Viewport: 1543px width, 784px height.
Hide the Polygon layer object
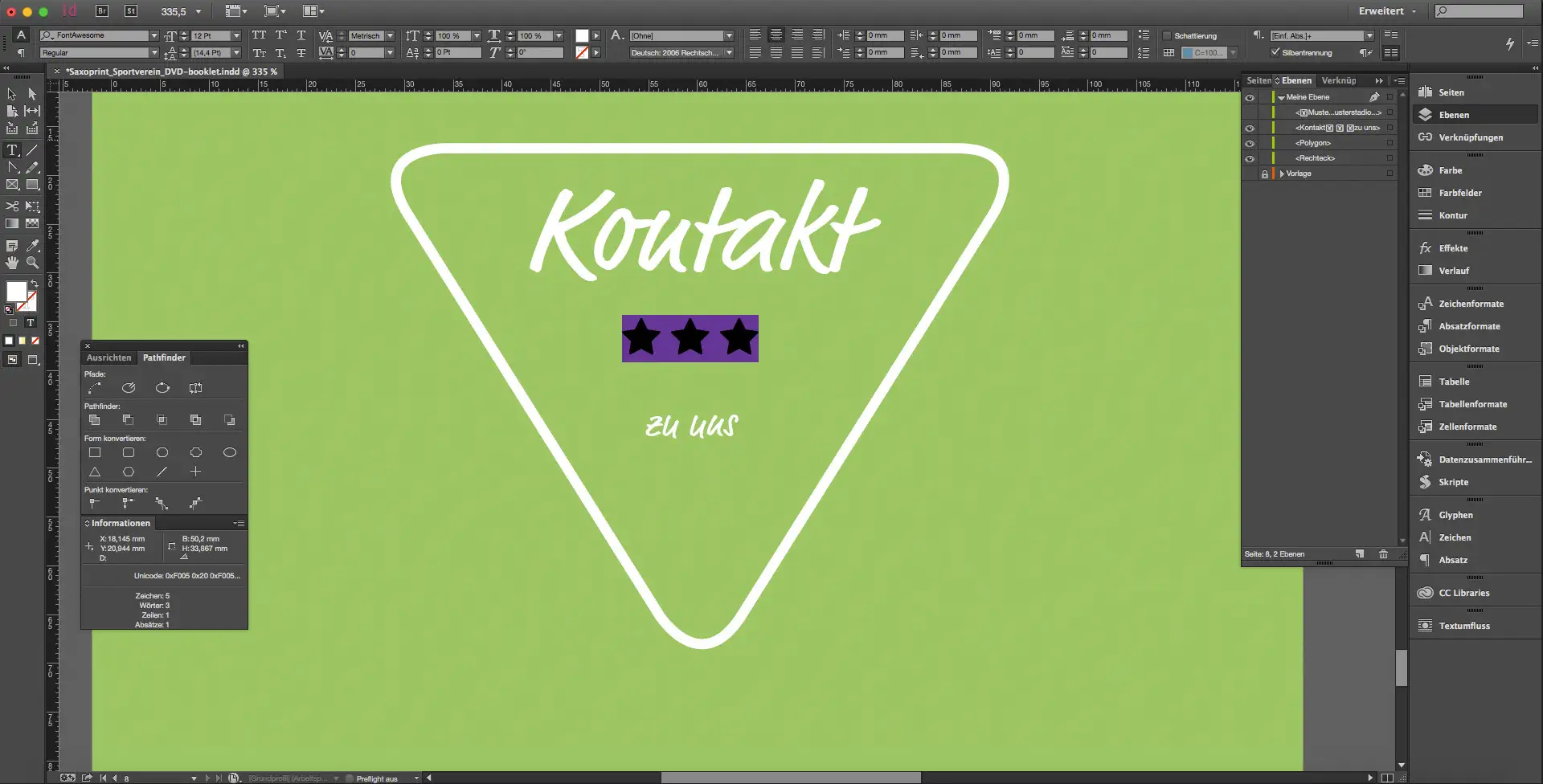[x=1250, y=143]
